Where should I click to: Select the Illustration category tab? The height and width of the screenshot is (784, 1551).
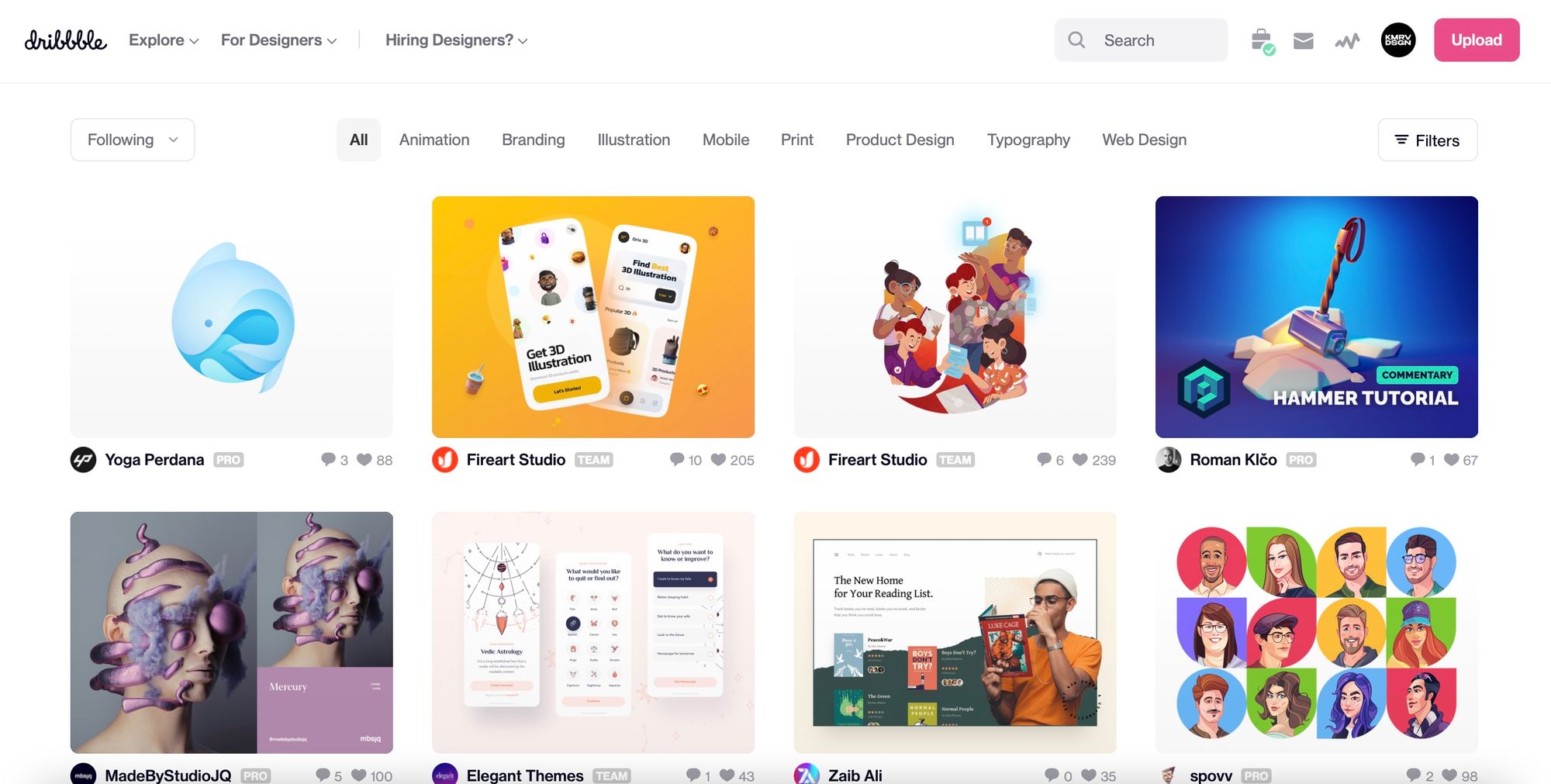(634, 140)
